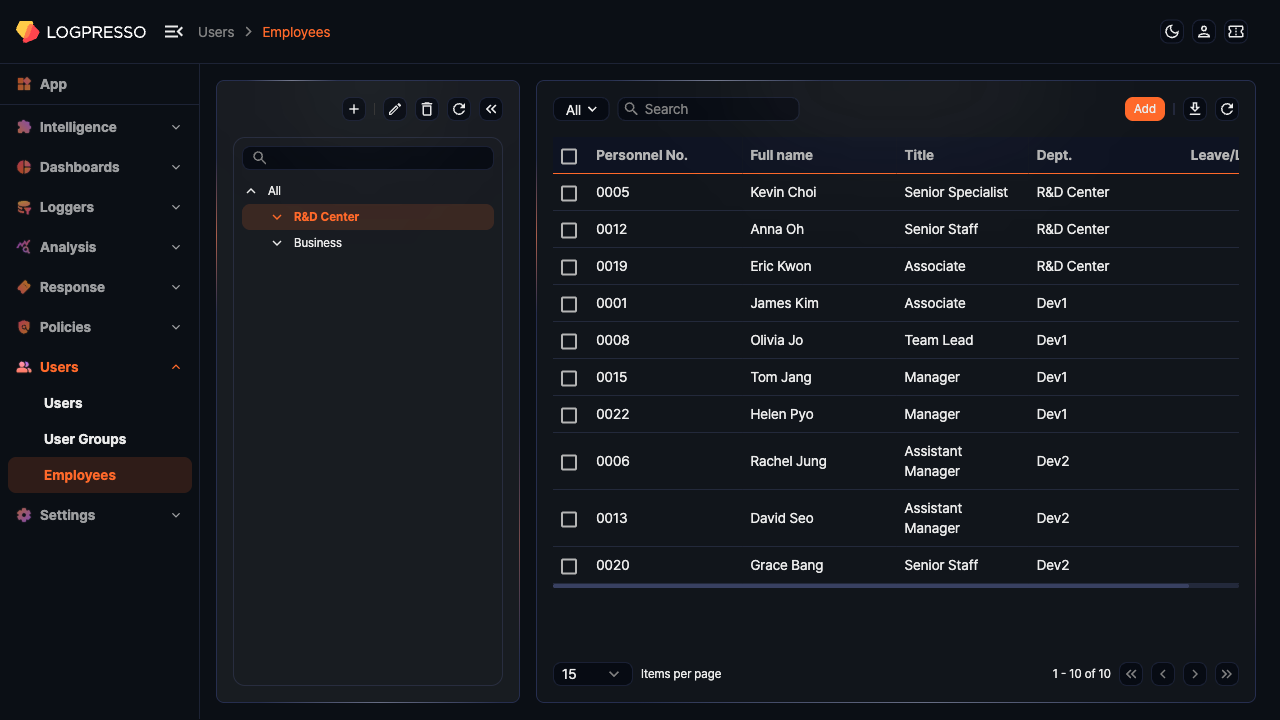Refresh the department tree with the refresh icon
The height and width of the screenshot is (720, 1280).
tap(459, 108)
